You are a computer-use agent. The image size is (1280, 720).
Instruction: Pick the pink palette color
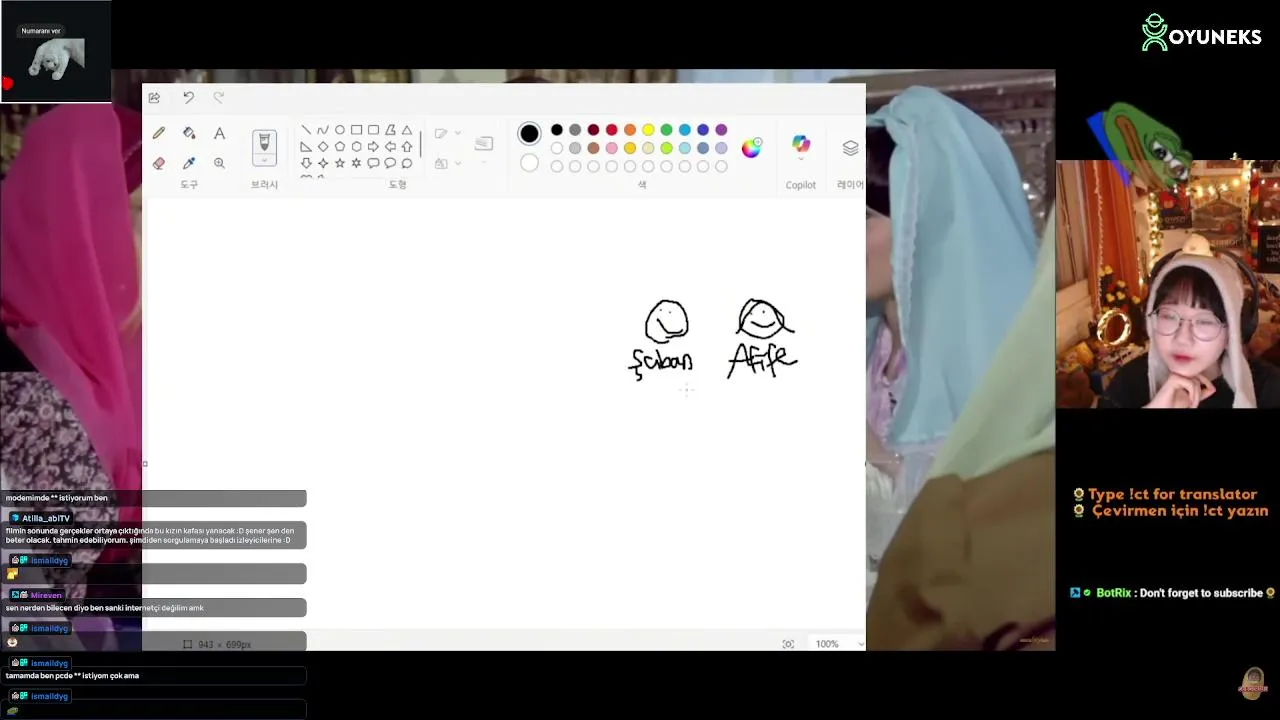coord(612,148)
